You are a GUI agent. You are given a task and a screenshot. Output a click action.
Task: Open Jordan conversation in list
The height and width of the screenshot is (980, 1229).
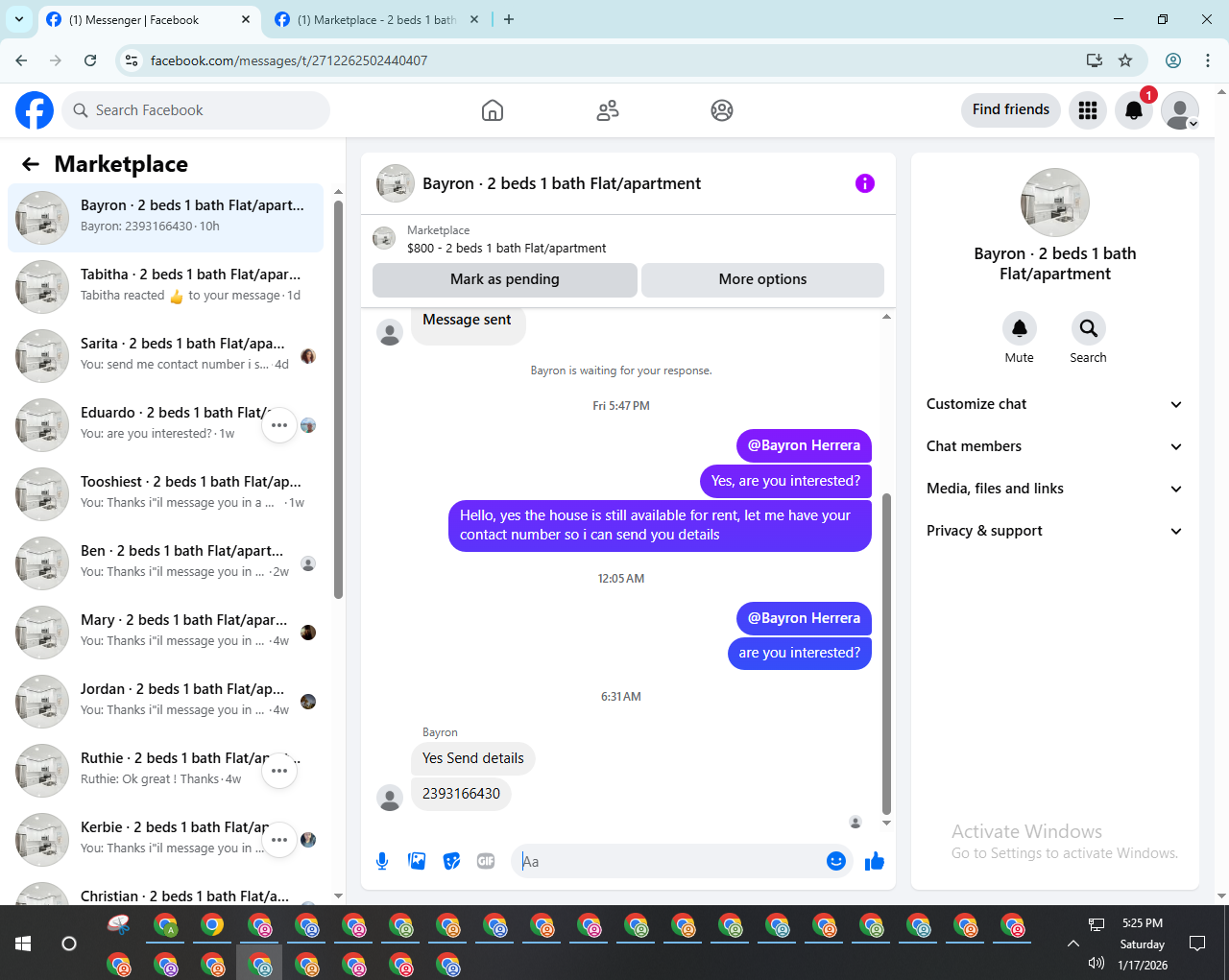pyautogui.click(x=165, y=702)
